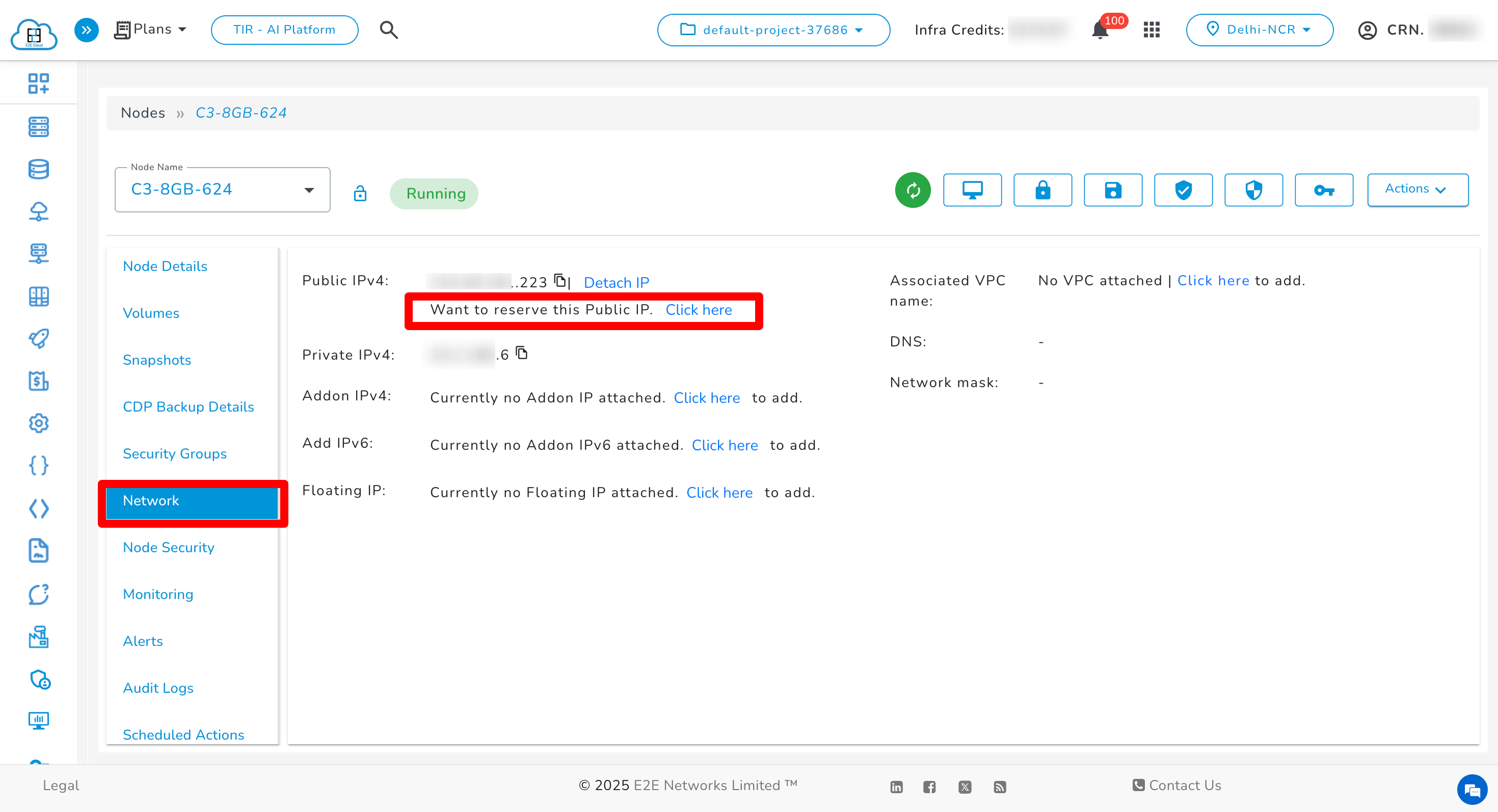Image resolution: width=1498 pixels, height=812 pixels.
Task: Open the shield user icon in sidebar
Action: click(x=40, y=680)
